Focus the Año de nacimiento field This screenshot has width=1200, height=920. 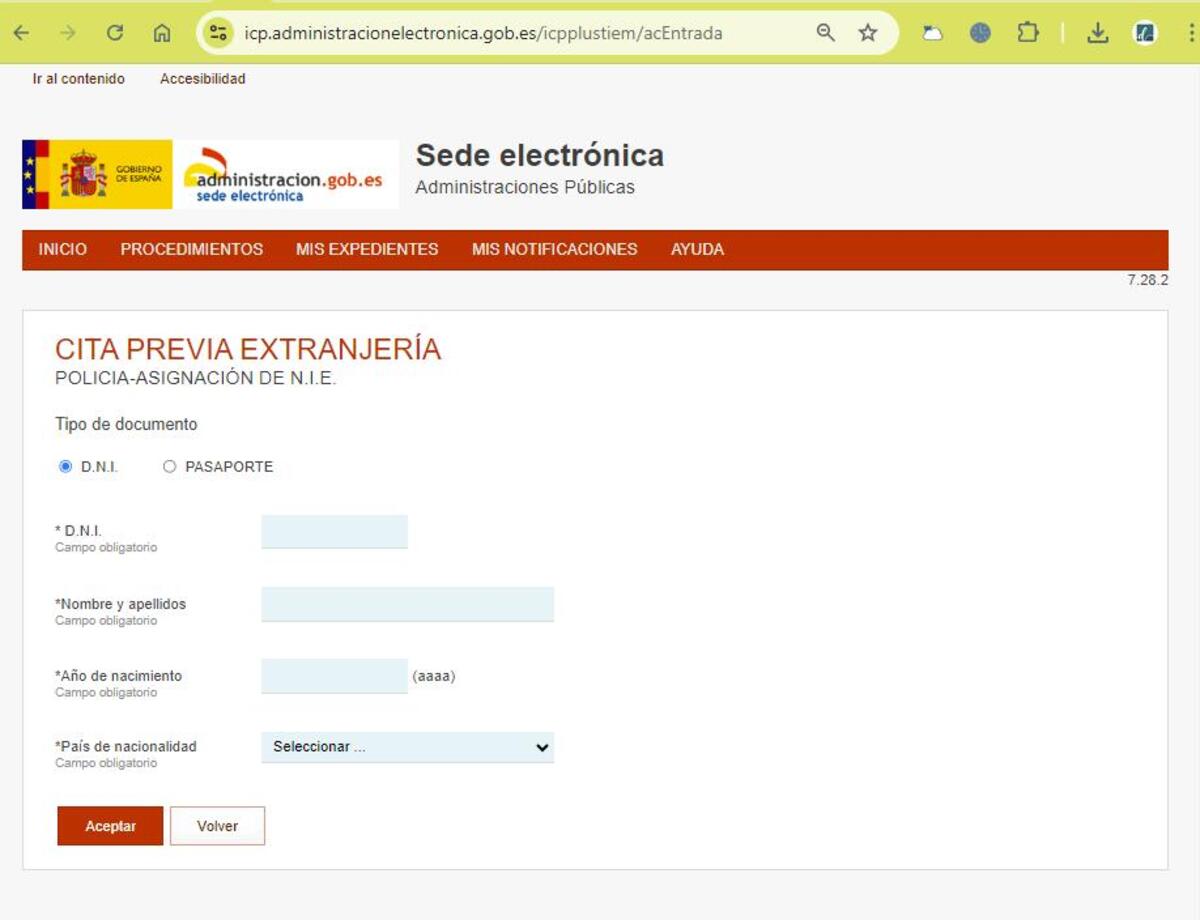click(x=334, y=676)
